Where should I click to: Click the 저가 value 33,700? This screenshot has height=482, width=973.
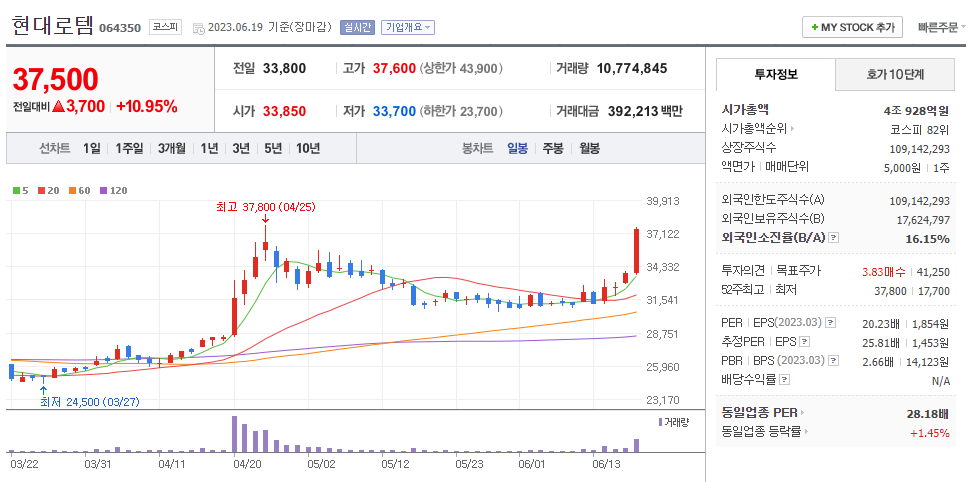coord(394,112)
